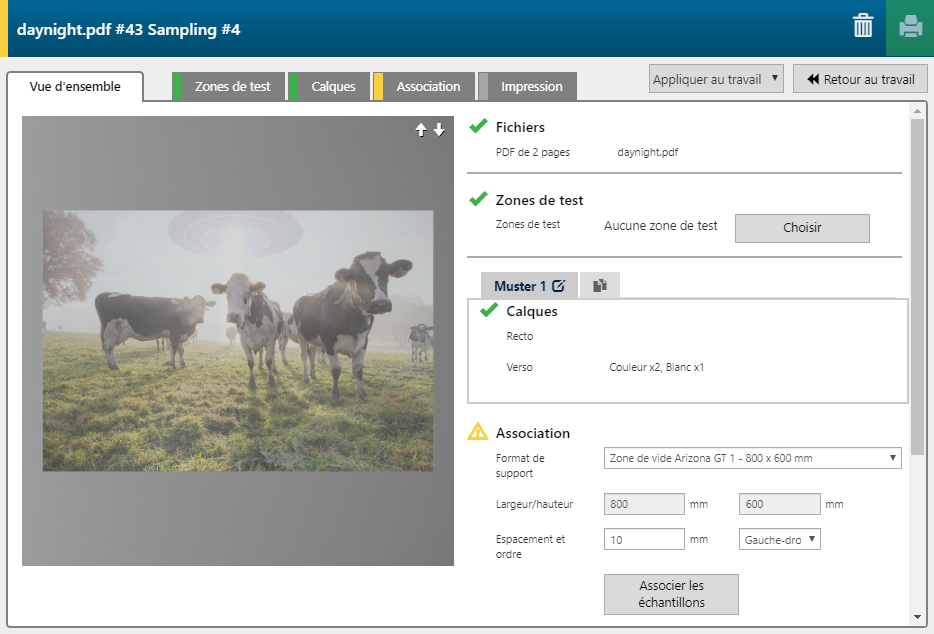Click Retour au travail button
This screenshot has width=934, height=634.
pos(860,79)
